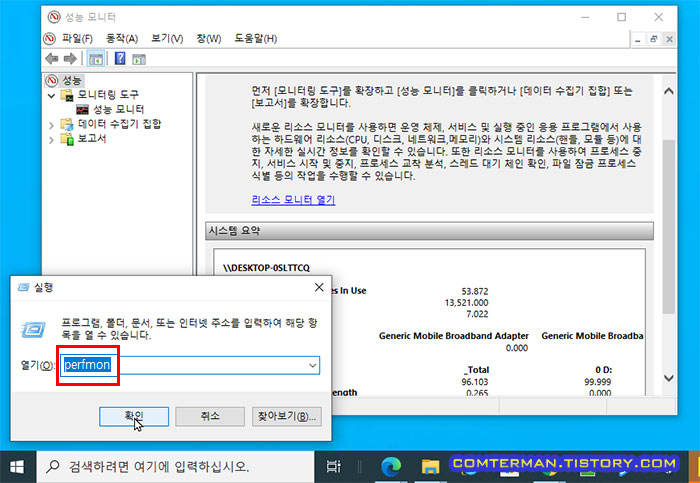Toggle the show/hide action pane icon
The height and width of the screenshot is (483, 700).
tap(139, 58)
